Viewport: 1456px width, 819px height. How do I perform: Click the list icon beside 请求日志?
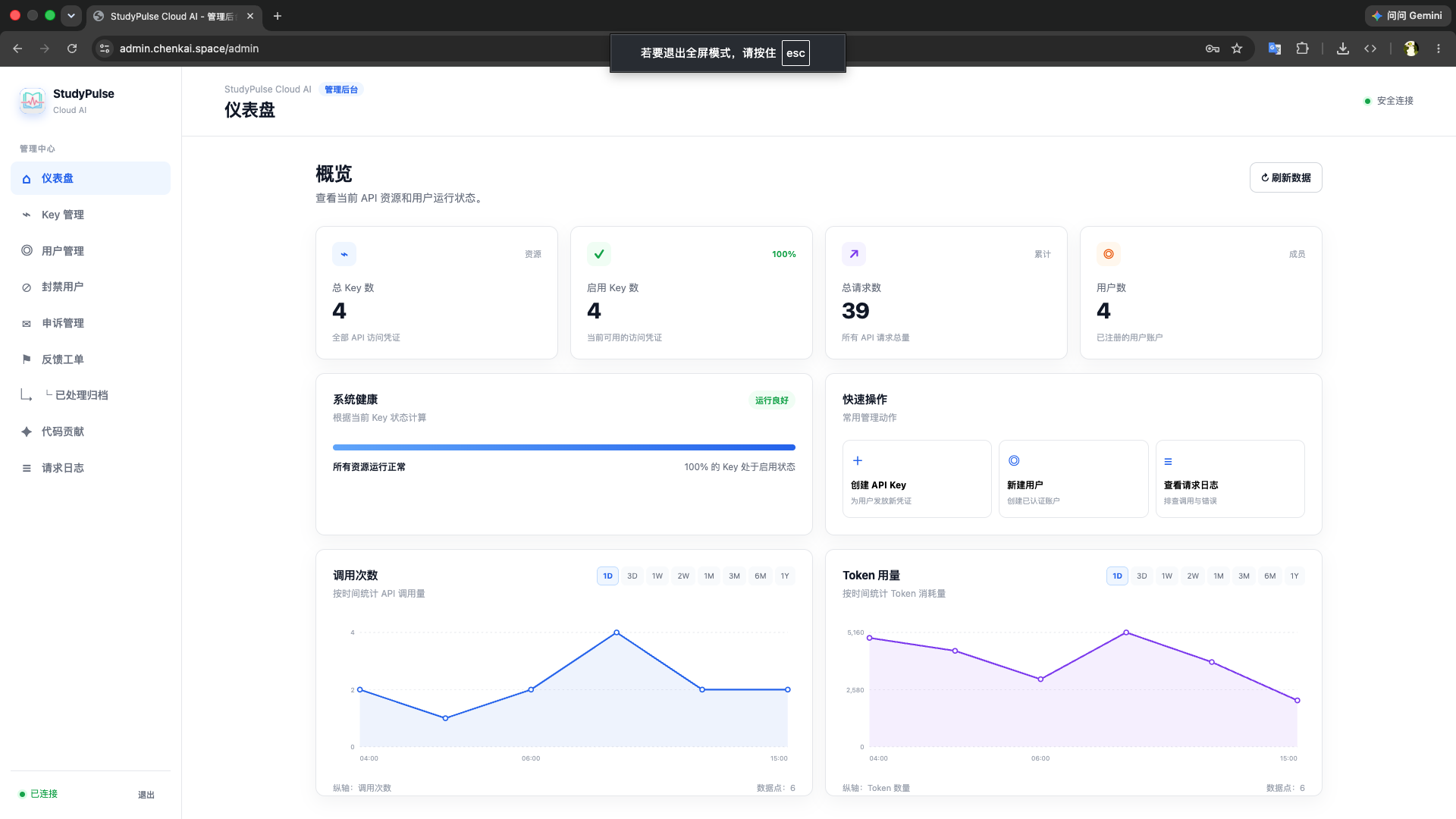click(27, 468)
